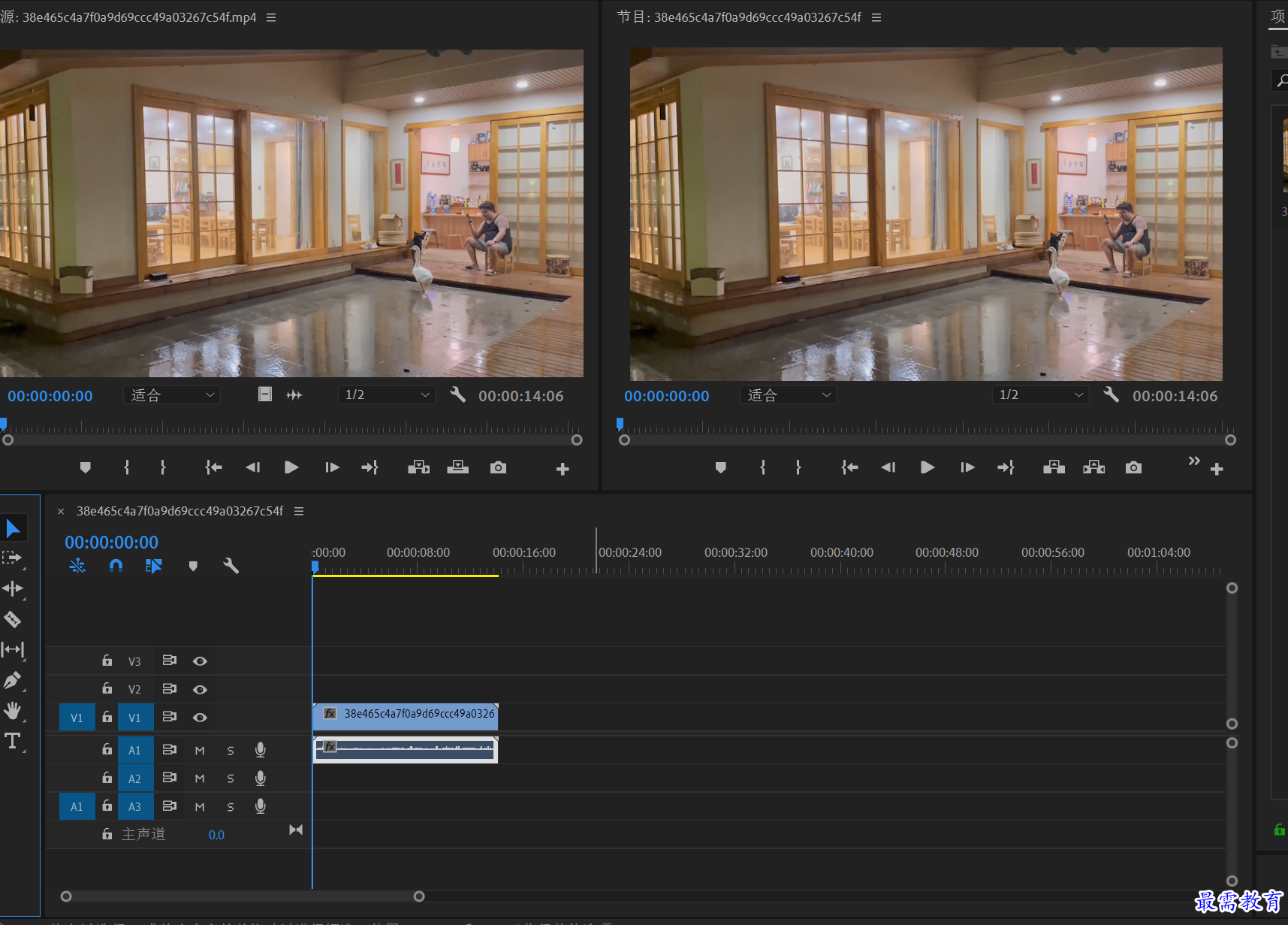Open program monitor settings wrench
This screenshot has width=1288, height=925.
tap(1112, 394)
